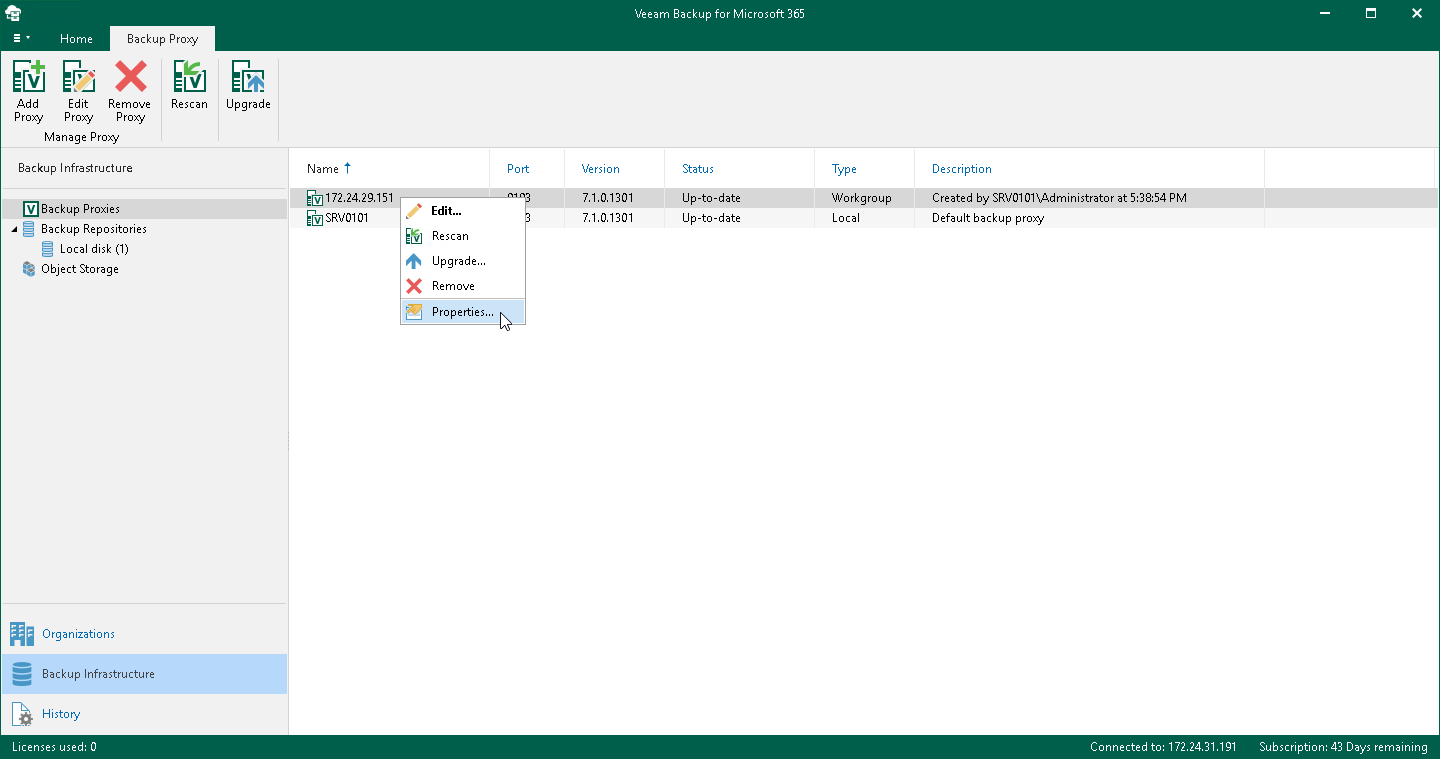This screenshot has height=759, width=1440.
Task: Click the Workgroup type cell
Action: click(862, 198)
